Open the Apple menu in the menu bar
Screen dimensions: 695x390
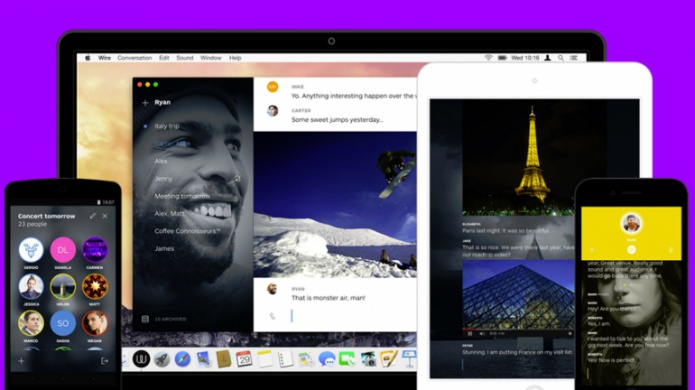click(x=88, y=58)
